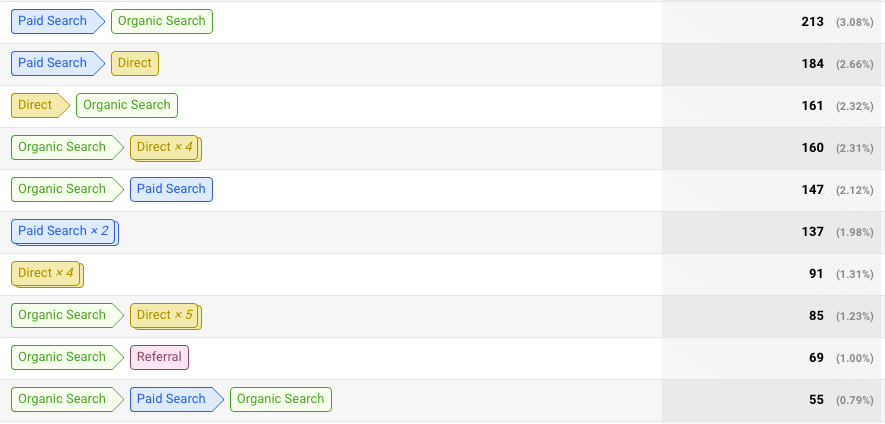Select the standalone Direct × 4 chip in the 91 row
Image resolution: width=885 pixels, height=424 pixels.
tap(47, 274)
